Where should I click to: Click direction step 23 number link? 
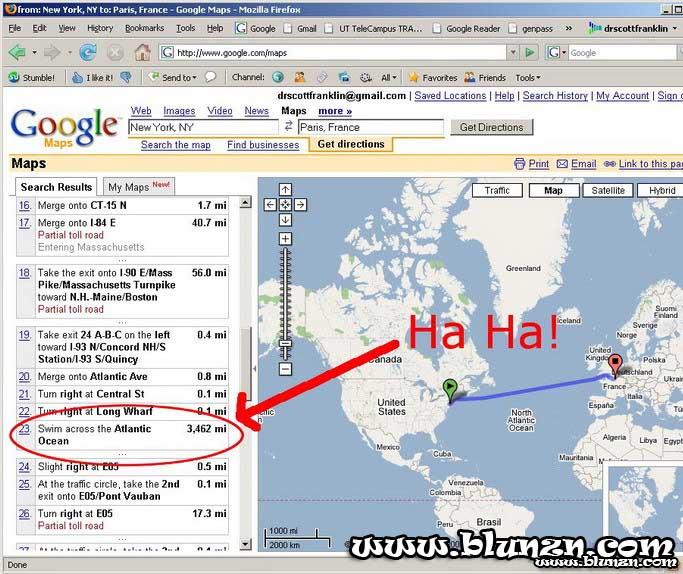[x=24, y=429]
